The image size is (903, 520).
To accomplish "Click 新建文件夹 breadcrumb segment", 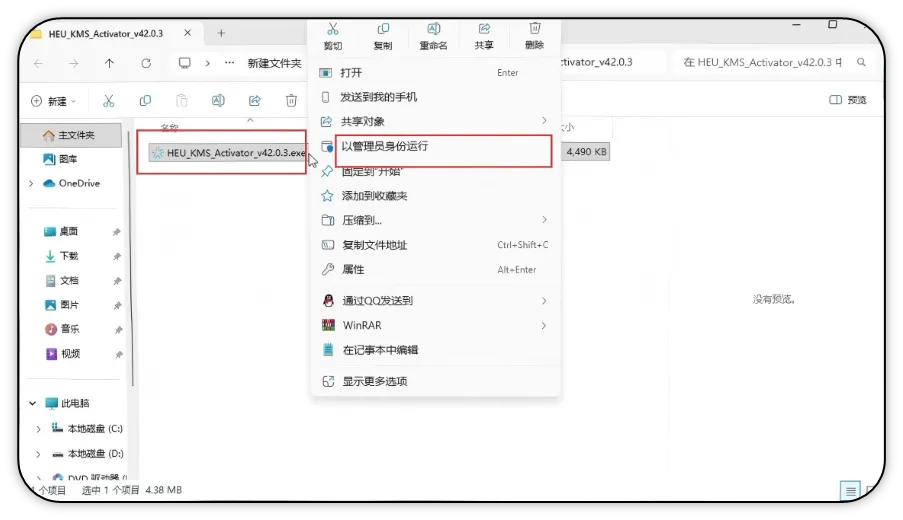I will 275,63.
